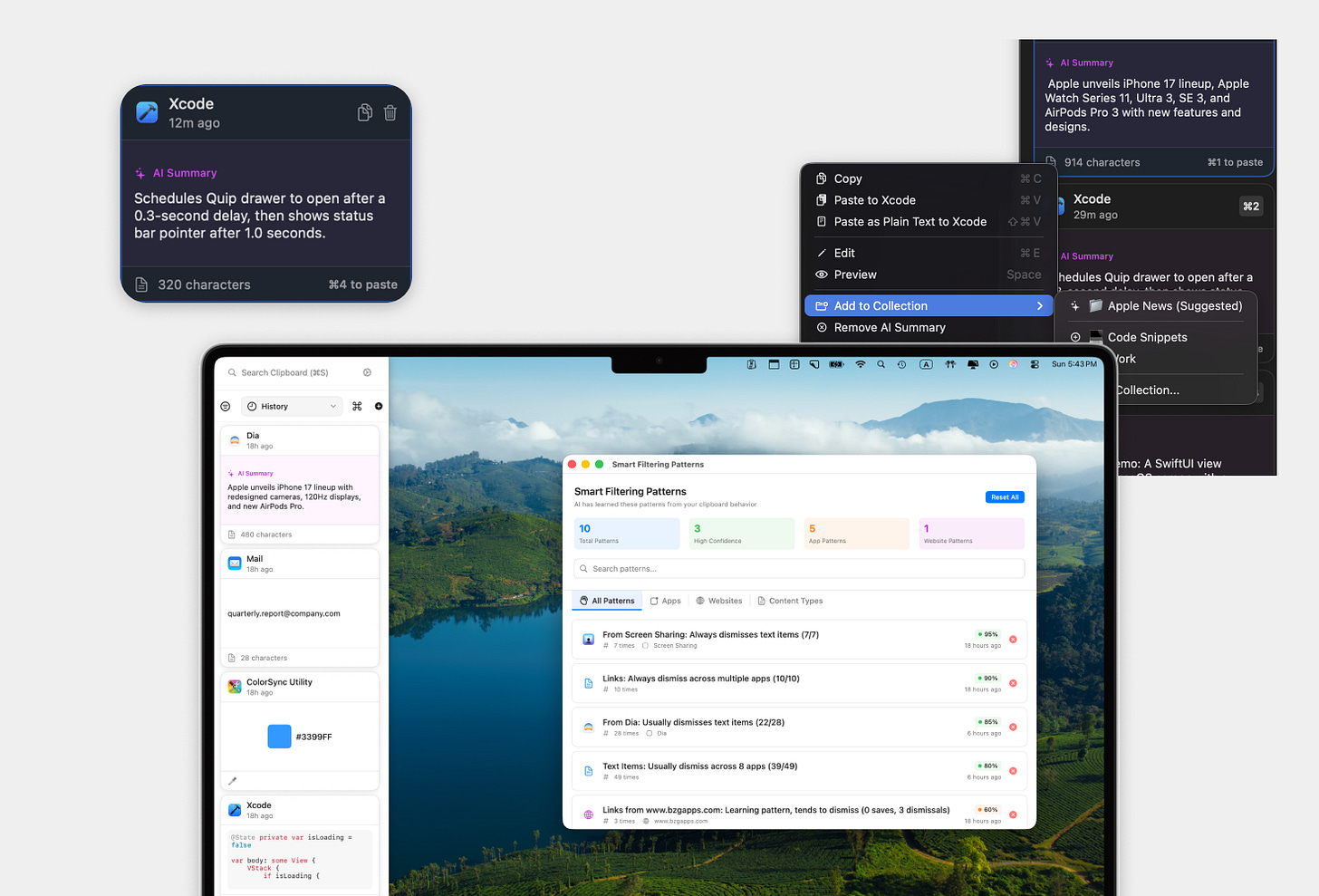
Task: Click the 3 High Confidence card
Action: (x=742, y=534)
